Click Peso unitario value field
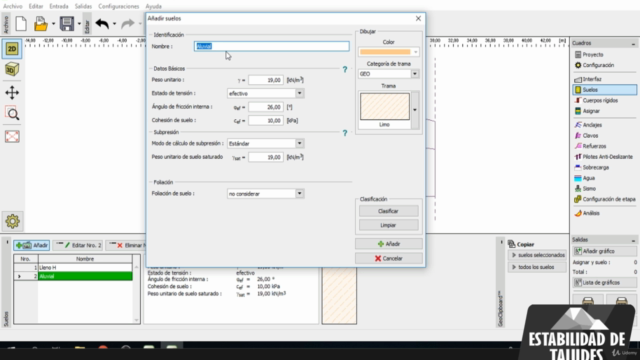 click(x=266, y=80)
